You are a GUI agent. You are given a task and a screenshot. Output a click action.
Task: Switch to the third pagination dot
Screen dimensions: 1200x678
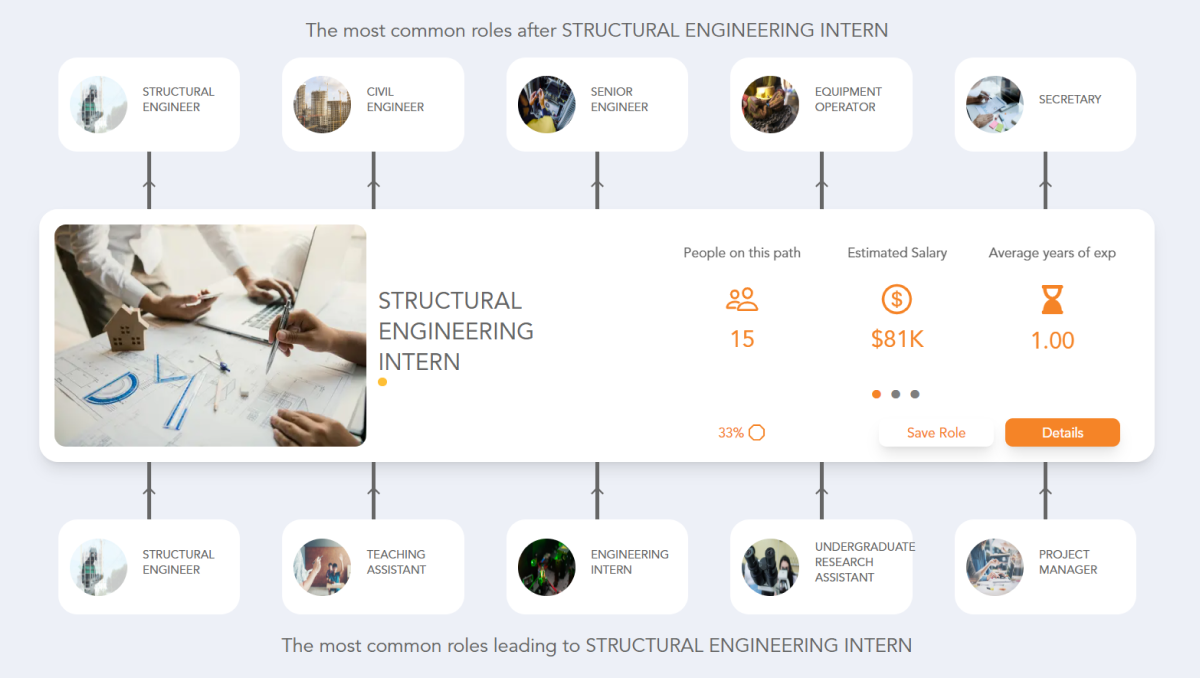(915, 394)
